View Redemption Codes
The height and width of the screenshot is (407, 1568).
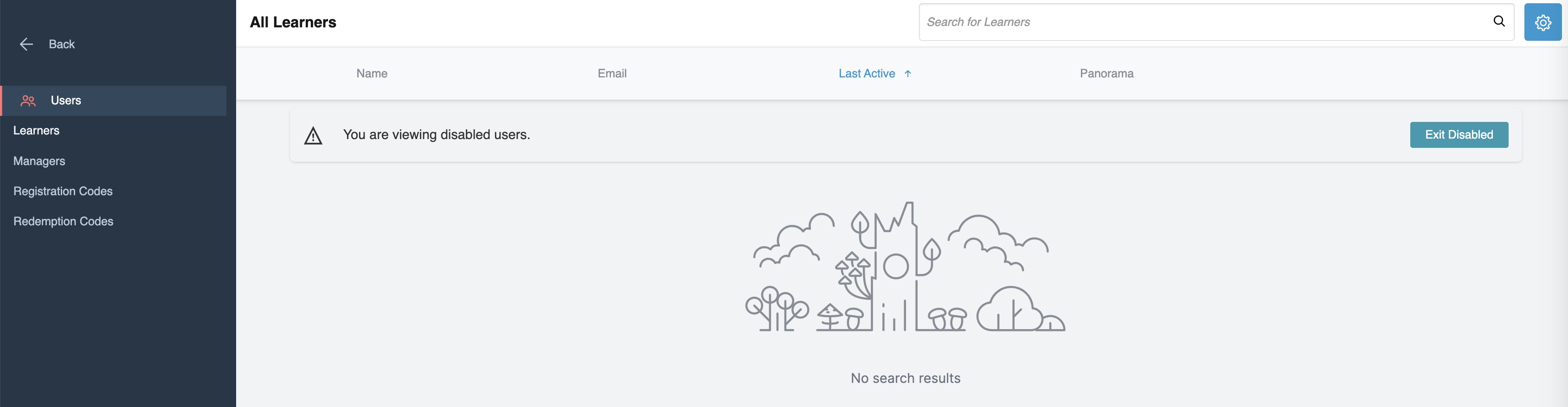click(63, 221)
